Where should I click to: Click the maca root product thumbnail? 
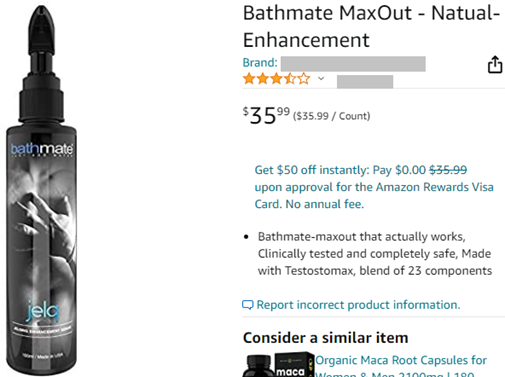tap(278, 364)
